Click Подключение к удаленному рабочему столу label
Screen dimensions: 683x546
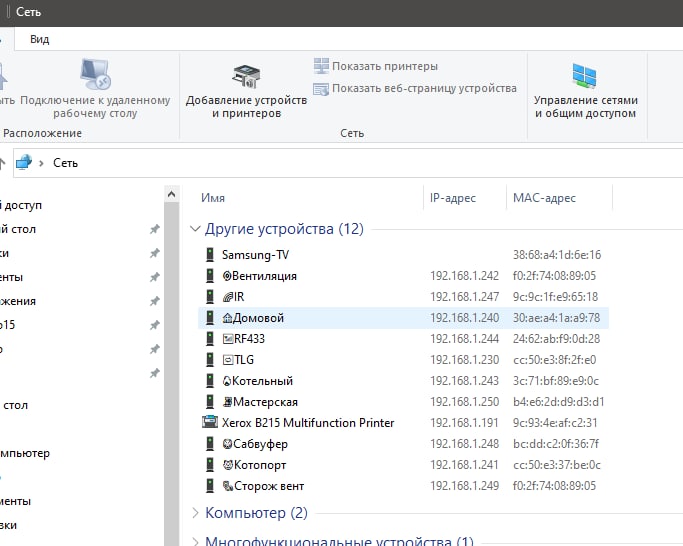tap(95, 107)
